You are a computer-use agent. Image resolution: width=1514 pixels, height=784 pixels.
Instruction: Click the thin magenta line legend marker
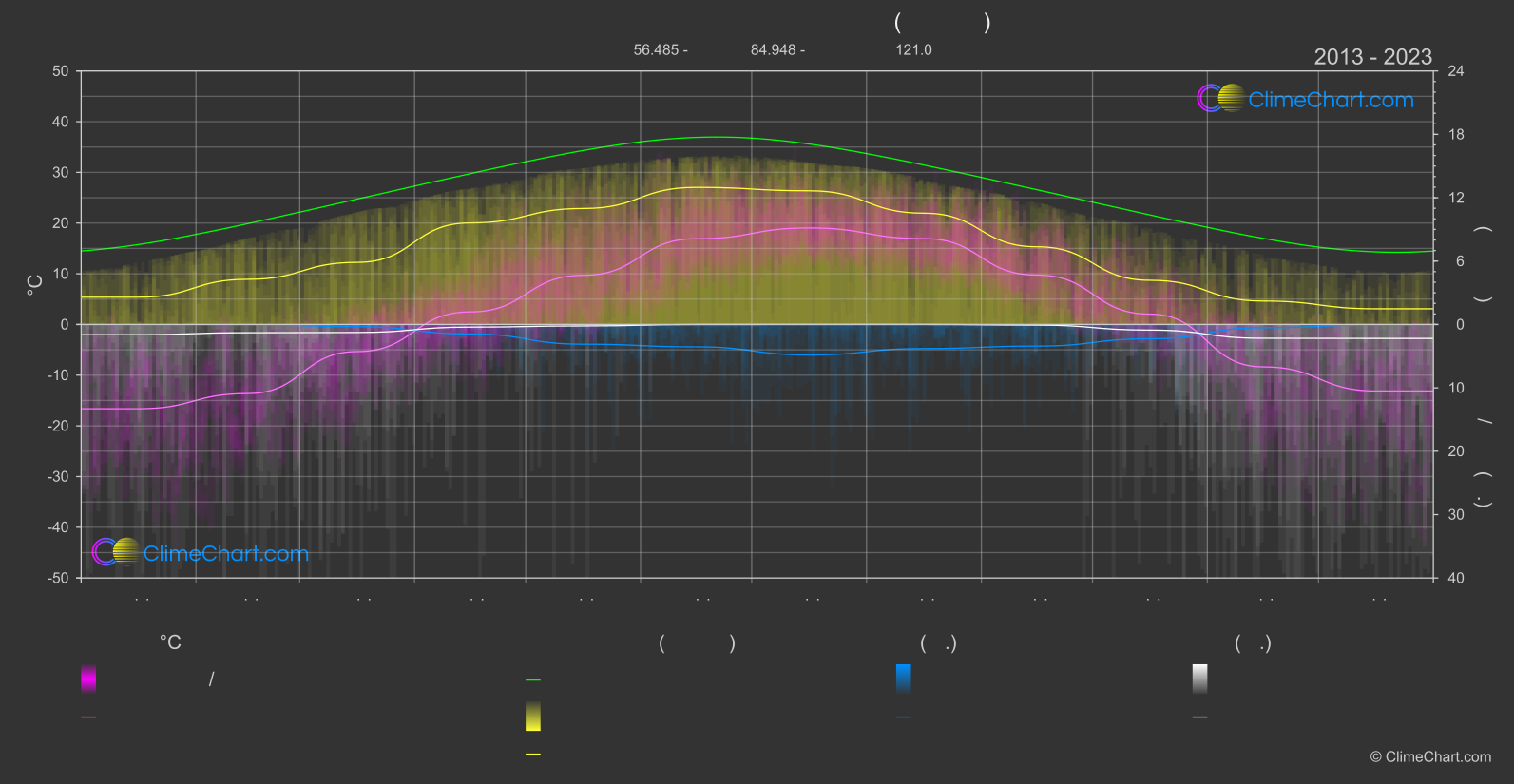[88, 717]
